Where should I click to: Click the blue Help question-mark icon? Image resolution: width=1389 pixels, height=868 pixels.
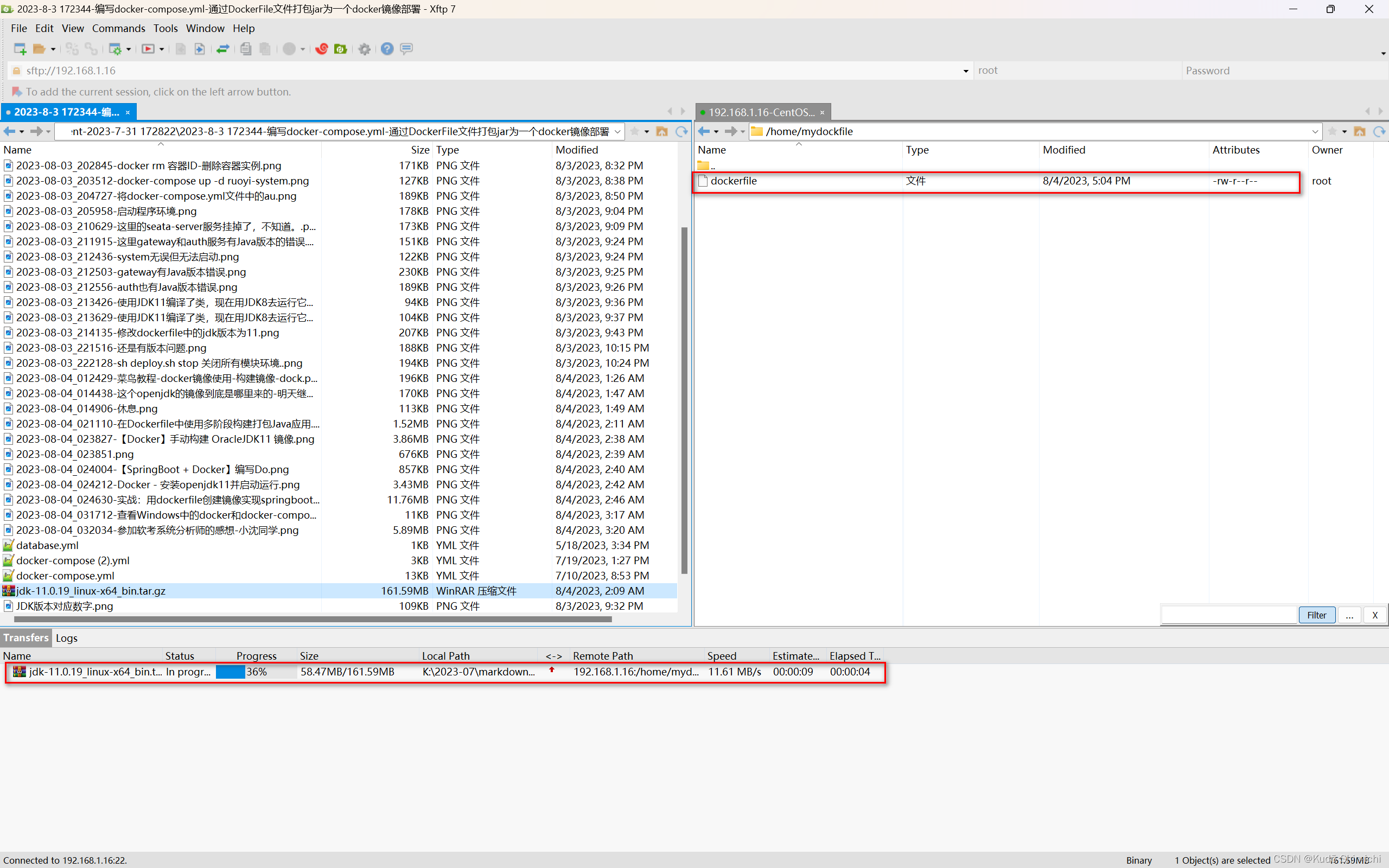click(x=387, y=49)
